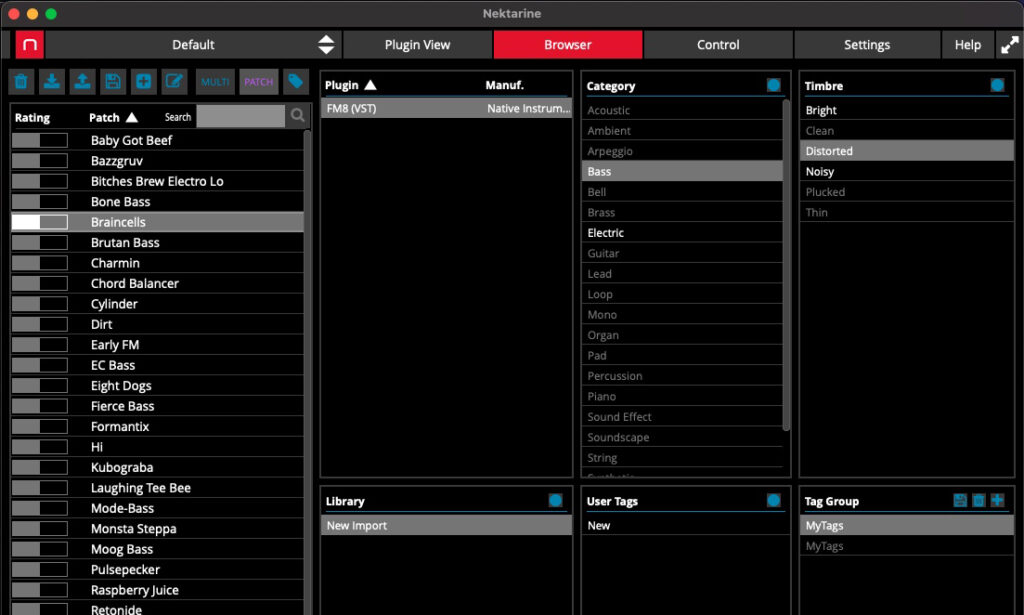Switch to the Plugin View tab
The height and width of the screenshot is (615, 1024).
pos(417,44)
